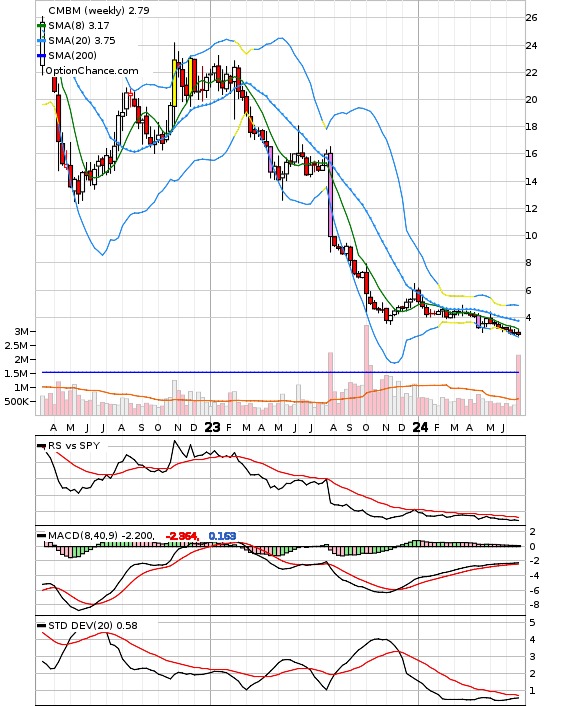Click the large pink August gap-down candle
566x706 pixels.
pyautogui.click(x=331, y=195)
